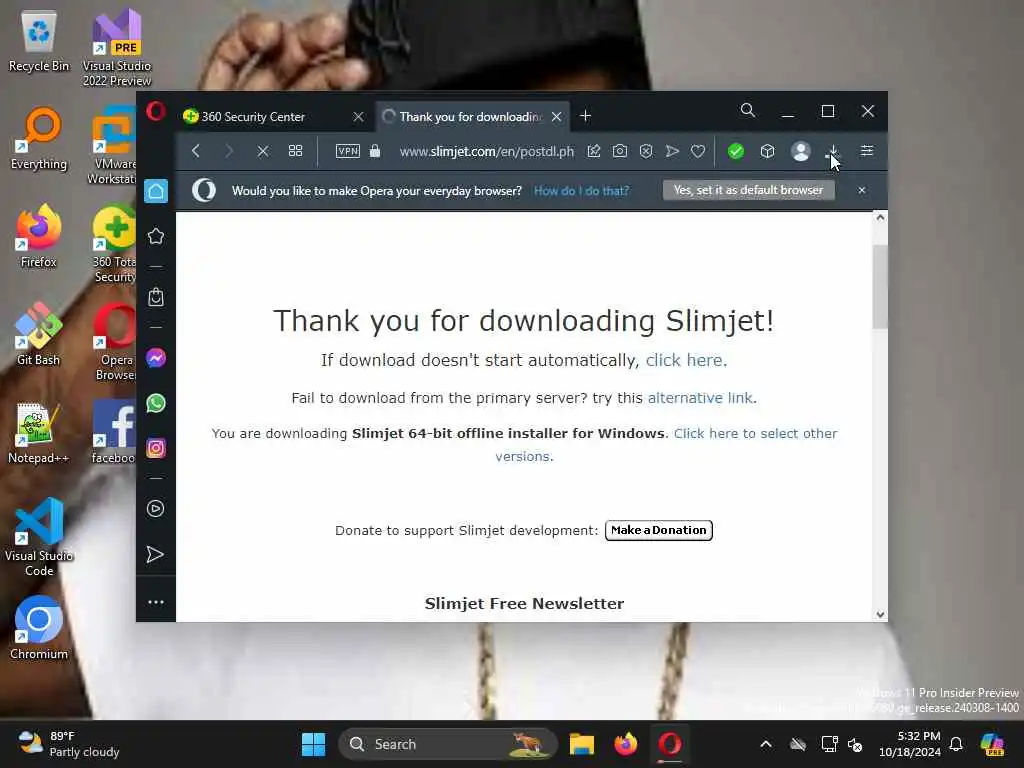Open Opera Speed Dial grid
1024x768 pixels.
(295, 151)
